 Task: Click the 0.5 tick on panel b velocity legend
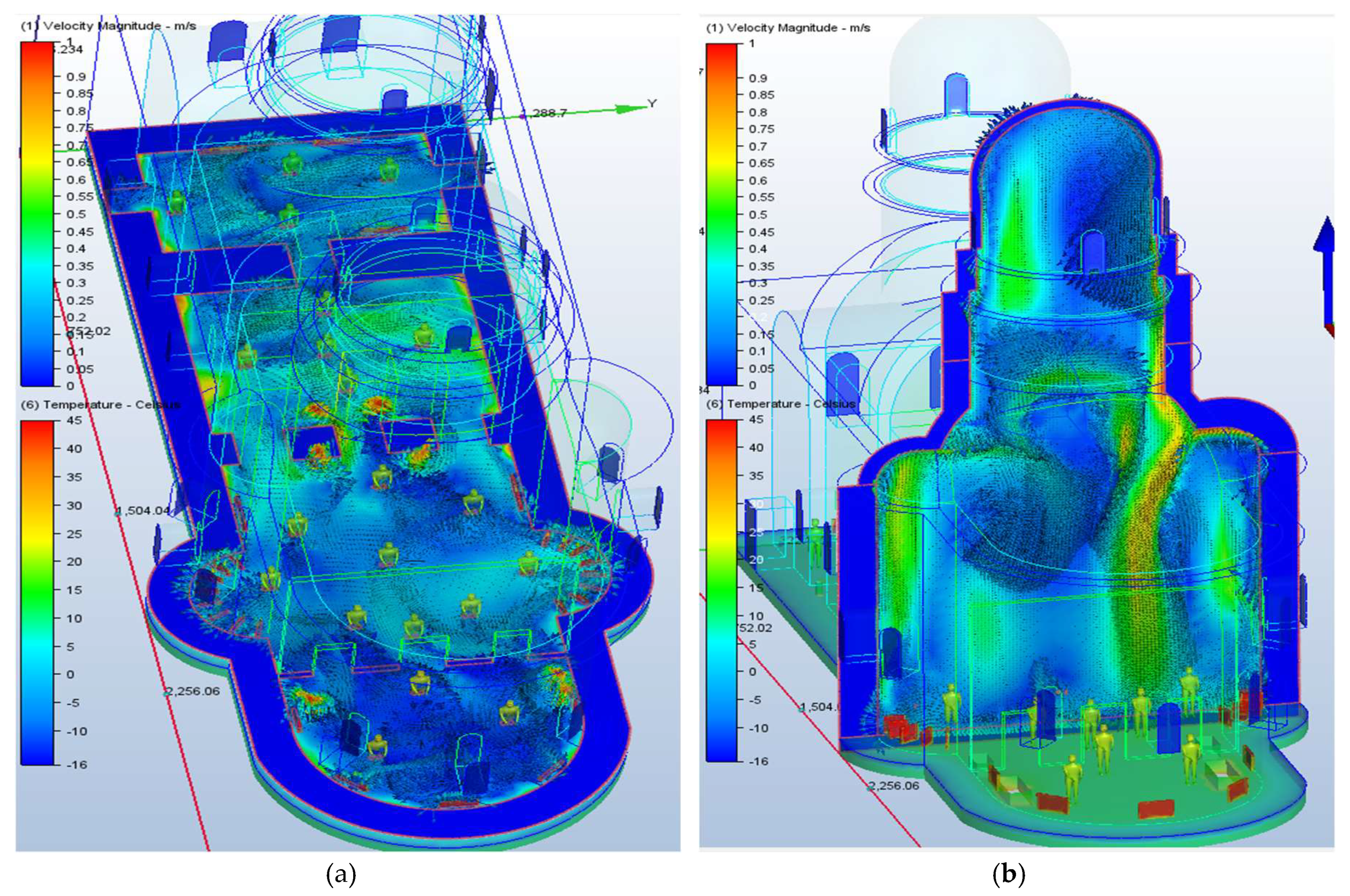[758, 214]
